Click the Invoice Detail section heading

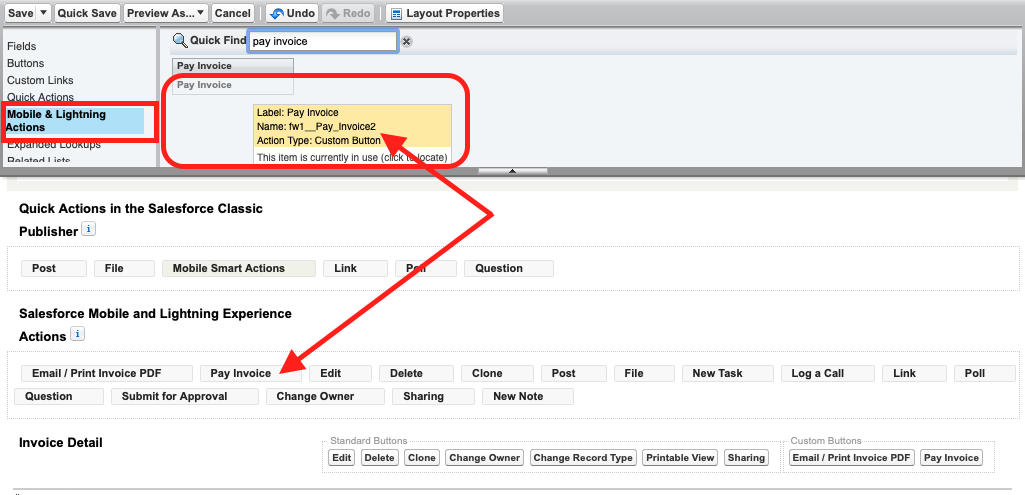coord(61,443)
